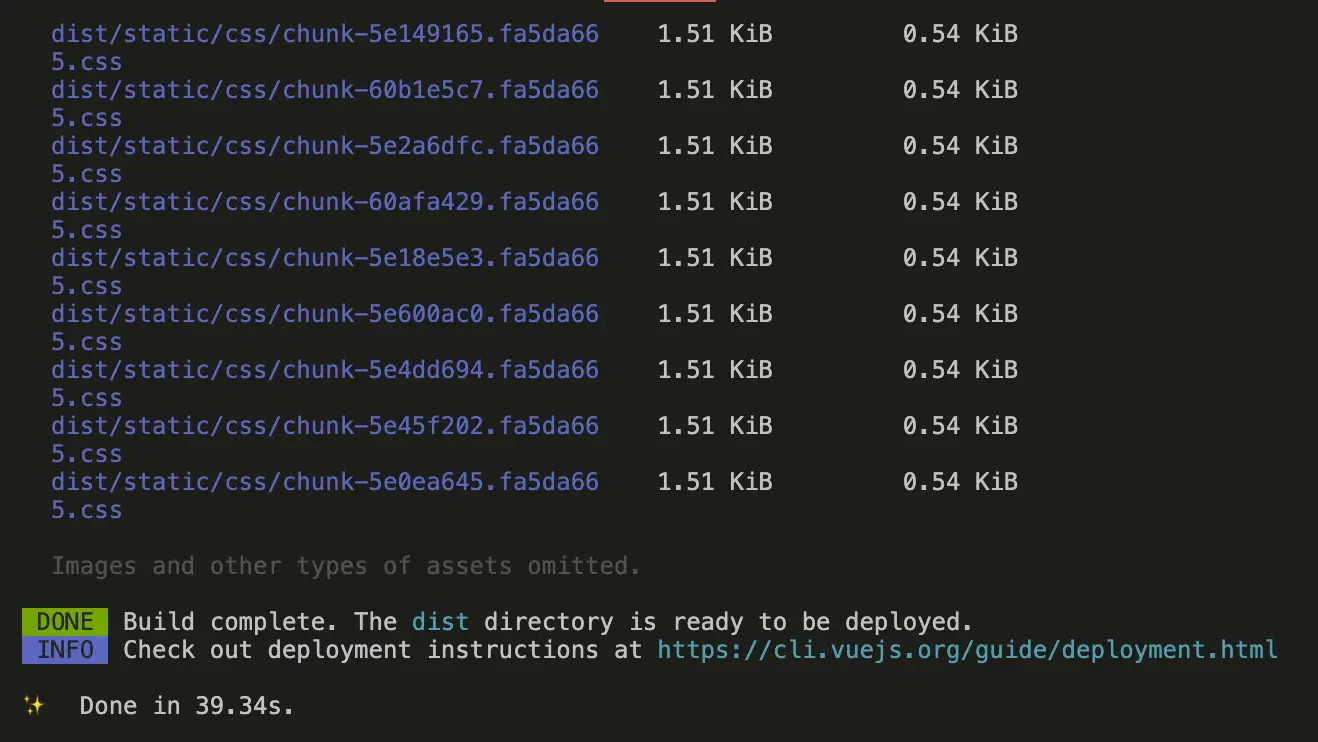
Task: Click the Done in 39.34s timing text
Action: click(186, 705)
